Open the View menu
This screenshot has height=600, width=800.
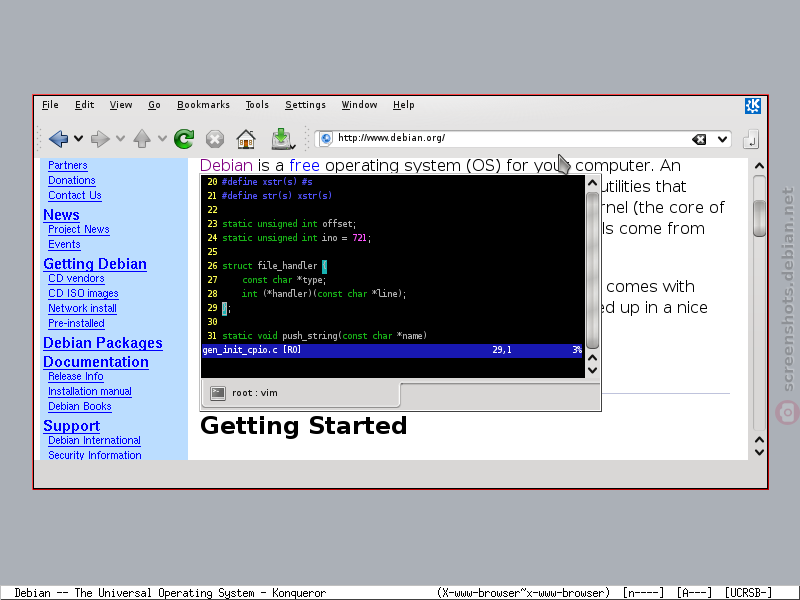coord(121,105)
